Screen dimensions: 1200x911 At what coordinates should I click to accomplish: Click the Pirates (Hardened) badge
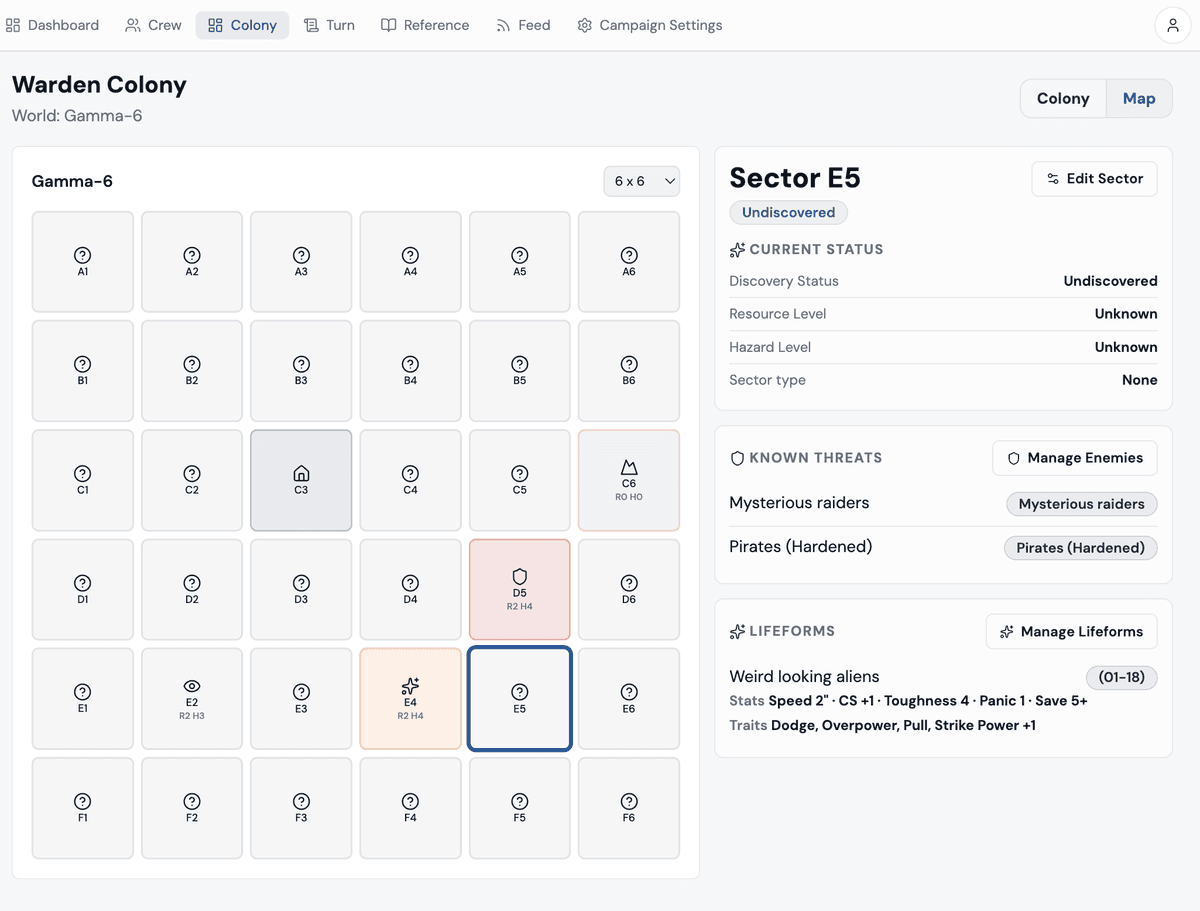[x=1081, y=548]
